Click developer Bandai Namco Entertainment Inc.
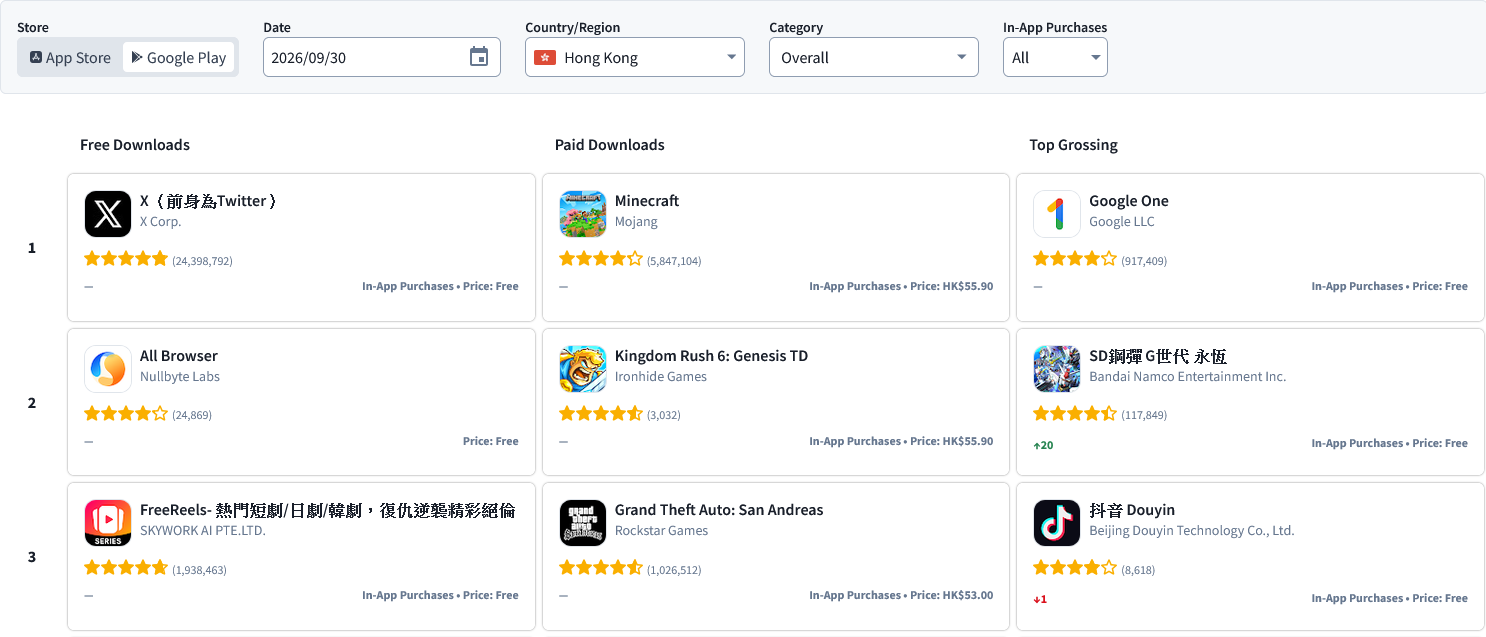1486x637 pixels. point(1188,377)
